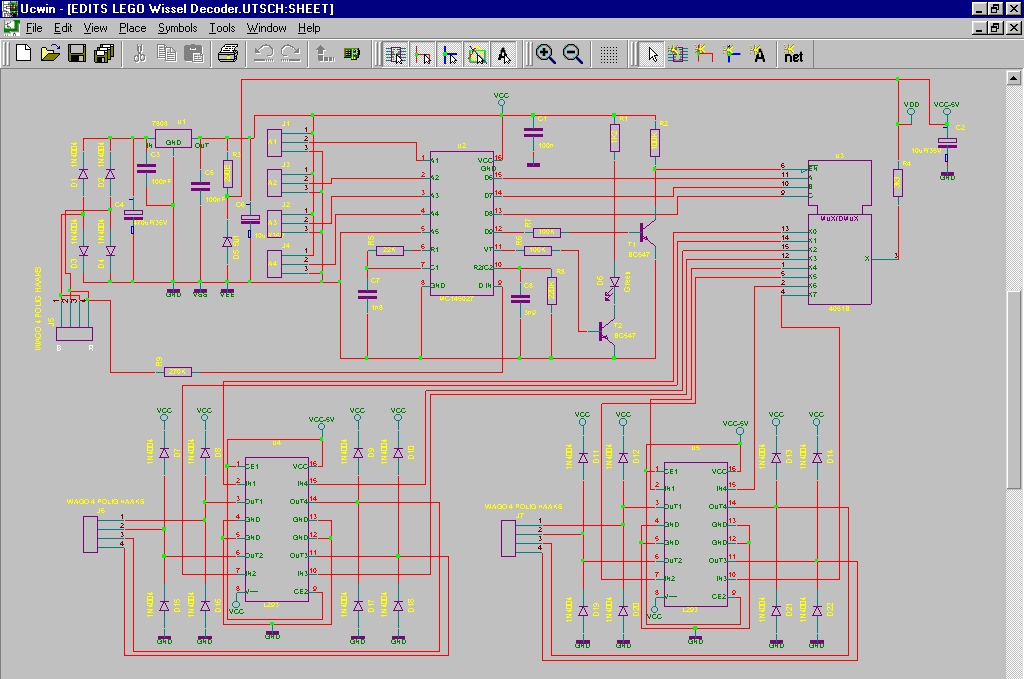The height and width of the screenshot is (679, 1024).
Task: Save all open documents
Action: [104, 54]
